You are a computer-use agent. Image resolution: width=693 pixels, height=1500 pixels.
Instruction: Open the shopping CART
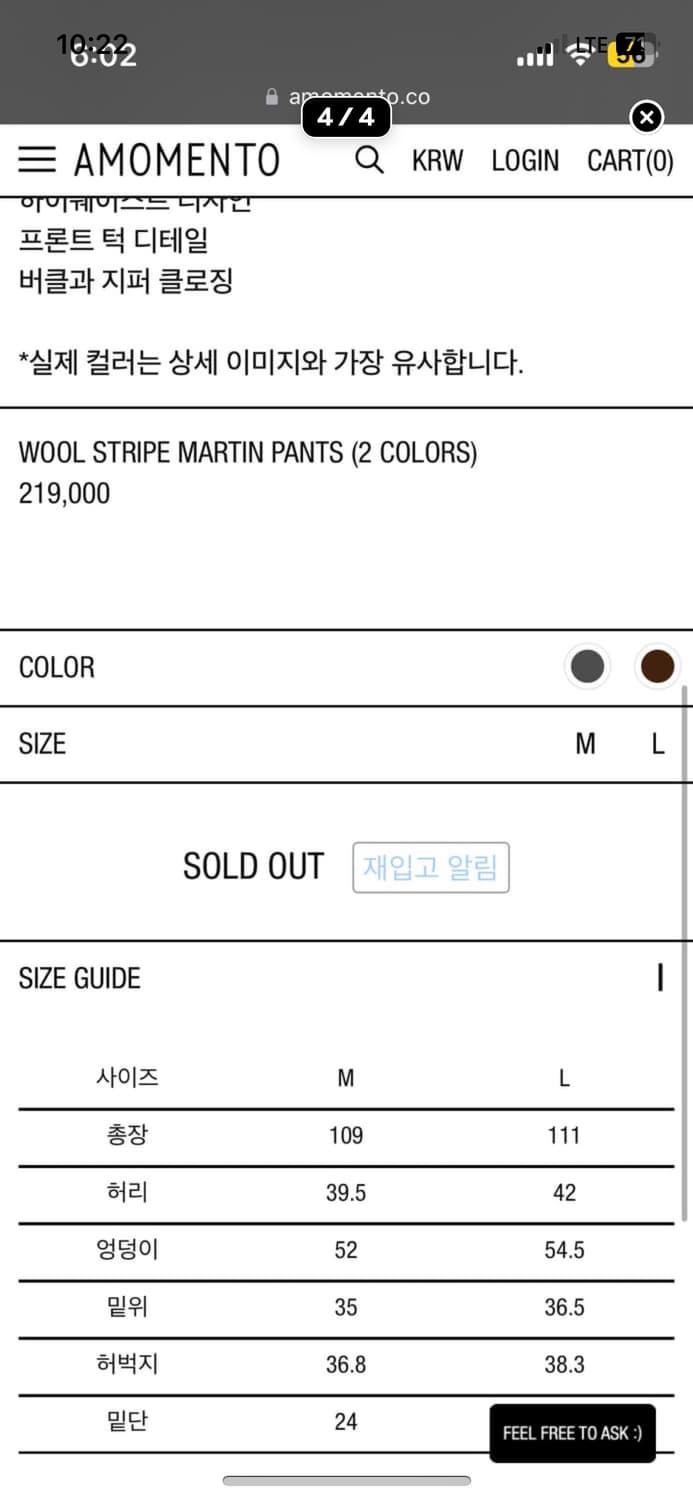click(630, 160)
